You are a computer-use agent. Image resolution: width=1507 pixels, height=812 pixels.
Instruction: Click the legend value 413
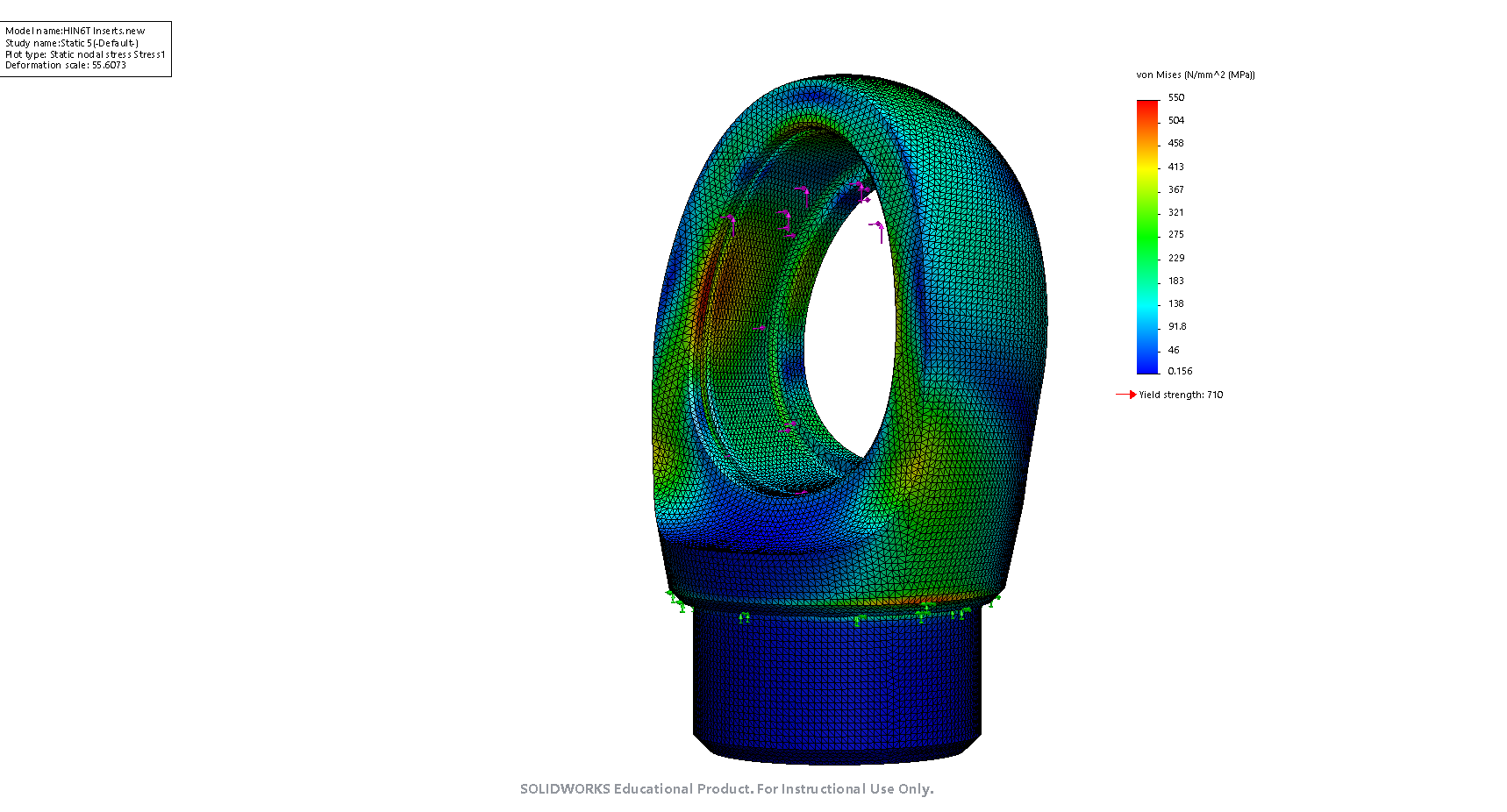point(1176,167)
